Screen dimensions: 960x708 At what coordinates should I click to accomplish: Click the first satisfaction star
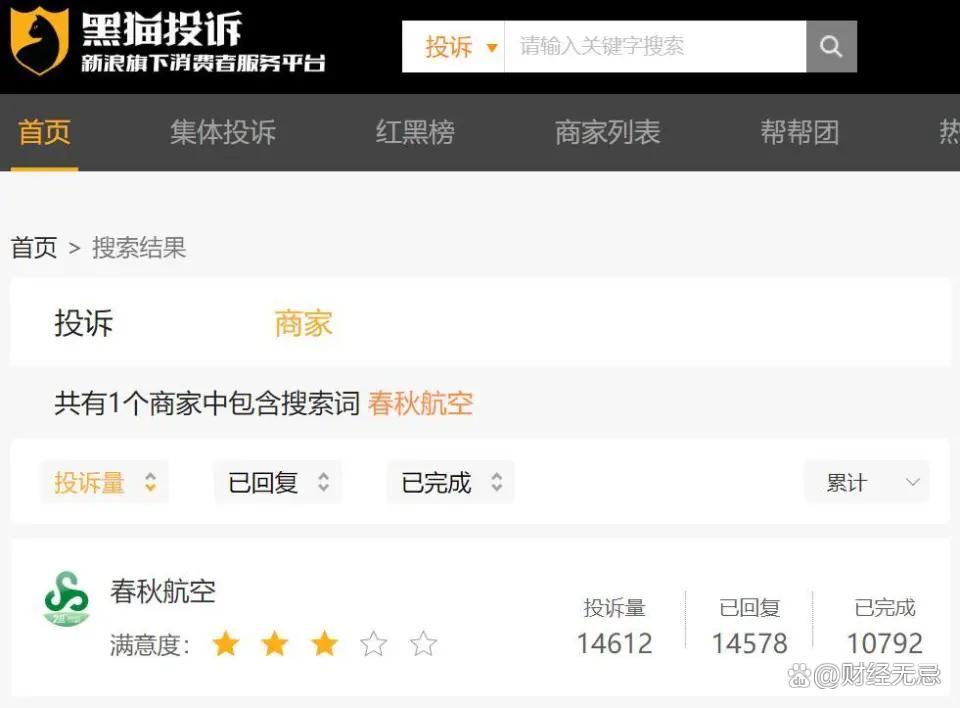click(x=225, y=644)
